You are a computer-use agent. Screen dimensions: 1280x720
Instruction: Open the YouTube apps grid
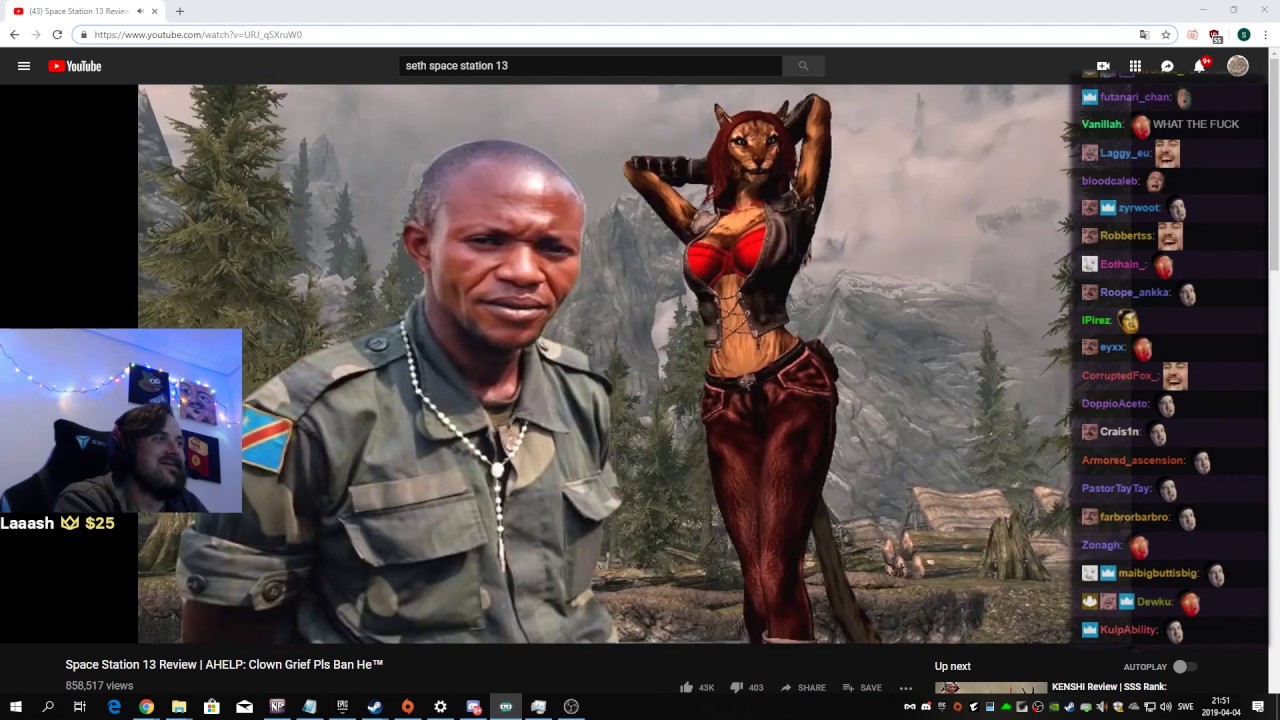tap(1135, 66)
